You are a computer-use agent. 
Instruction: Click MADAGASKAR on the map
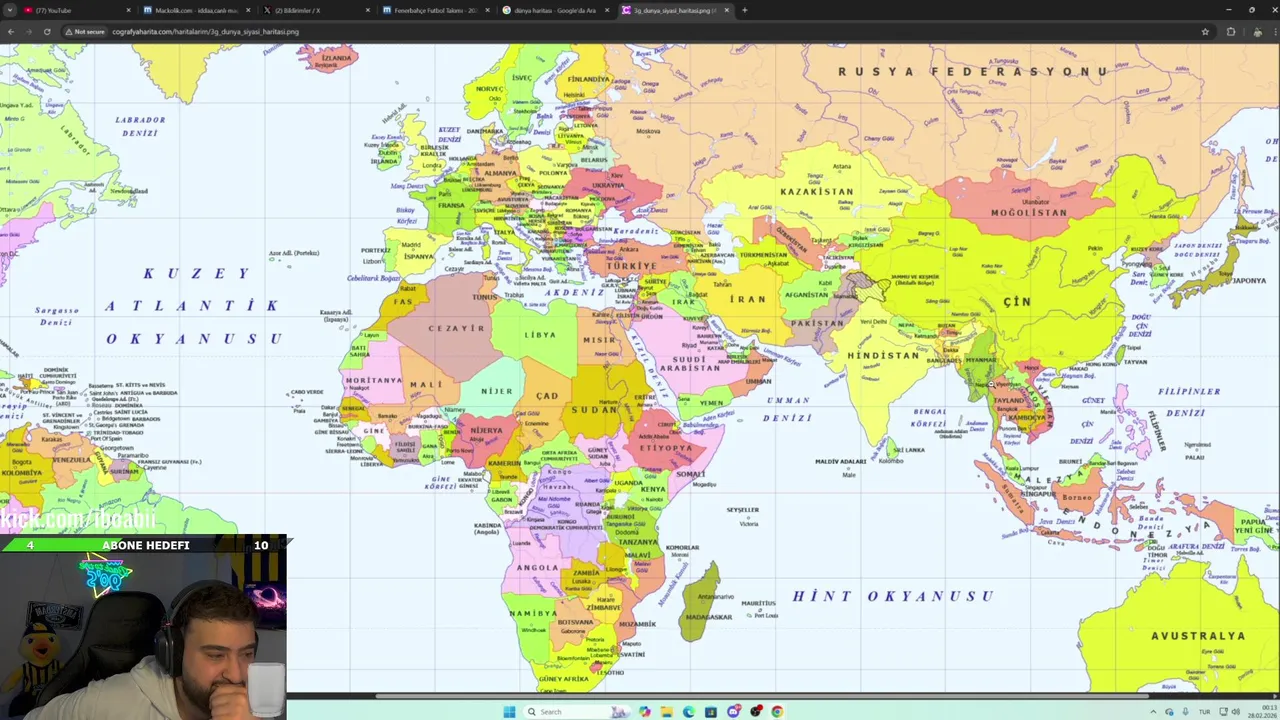tap(708, 617)
